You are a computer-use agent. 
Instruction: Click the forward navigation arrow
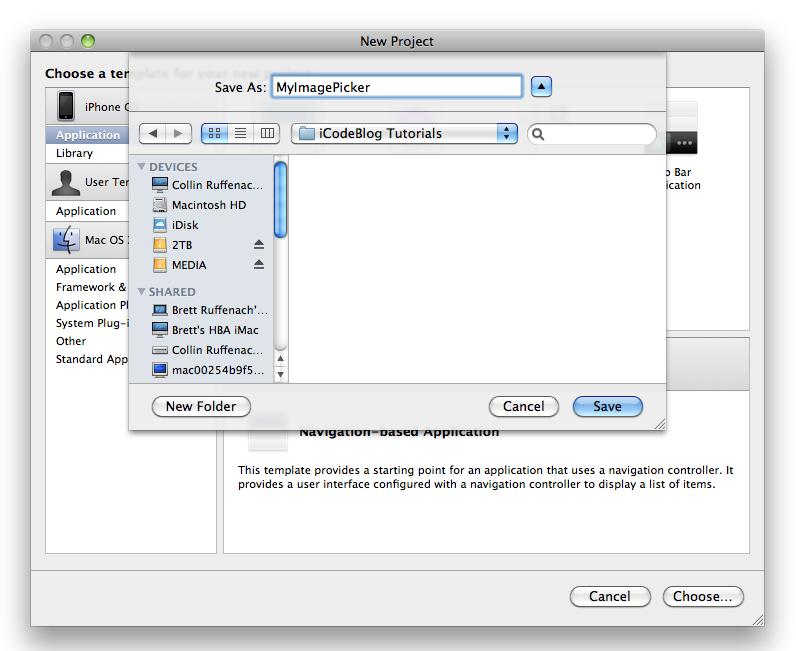[x=178, y=134]
